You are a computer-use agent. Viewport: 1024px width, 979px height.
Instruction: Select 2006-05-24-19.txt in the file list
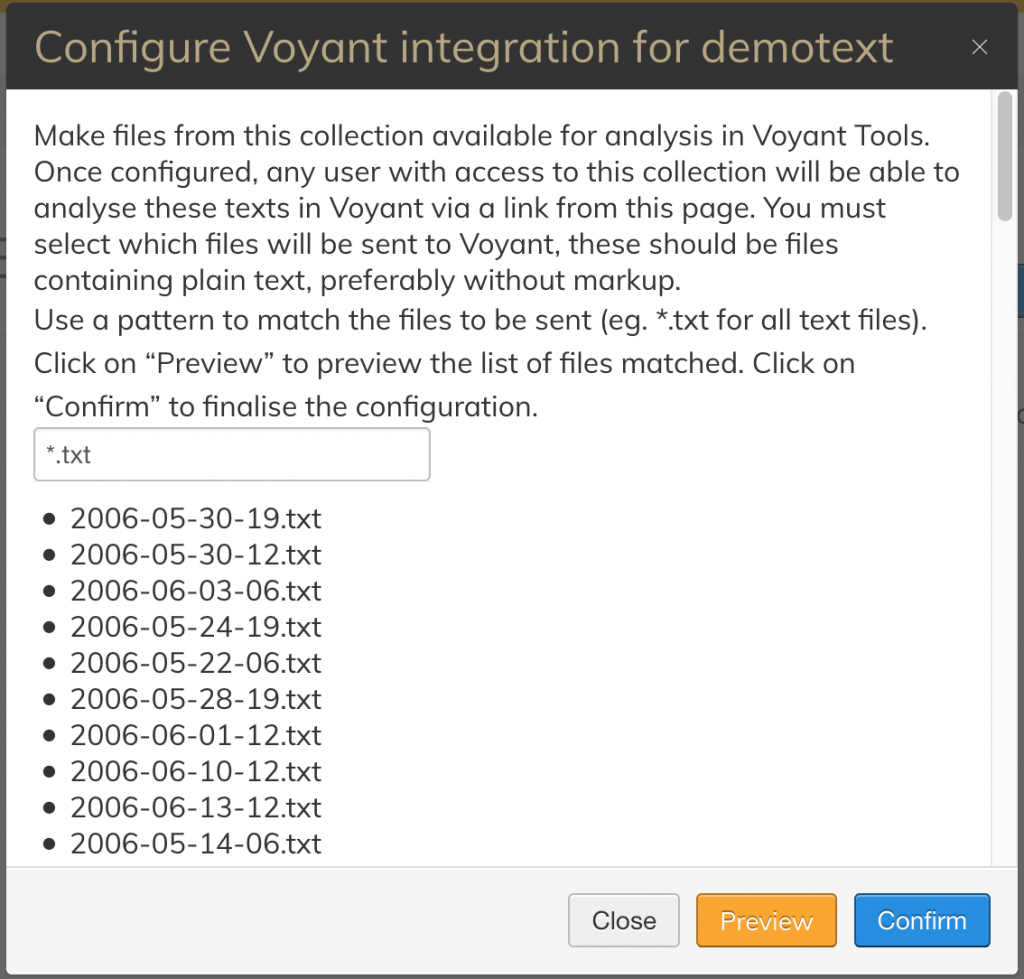click(x=196, y=627)
